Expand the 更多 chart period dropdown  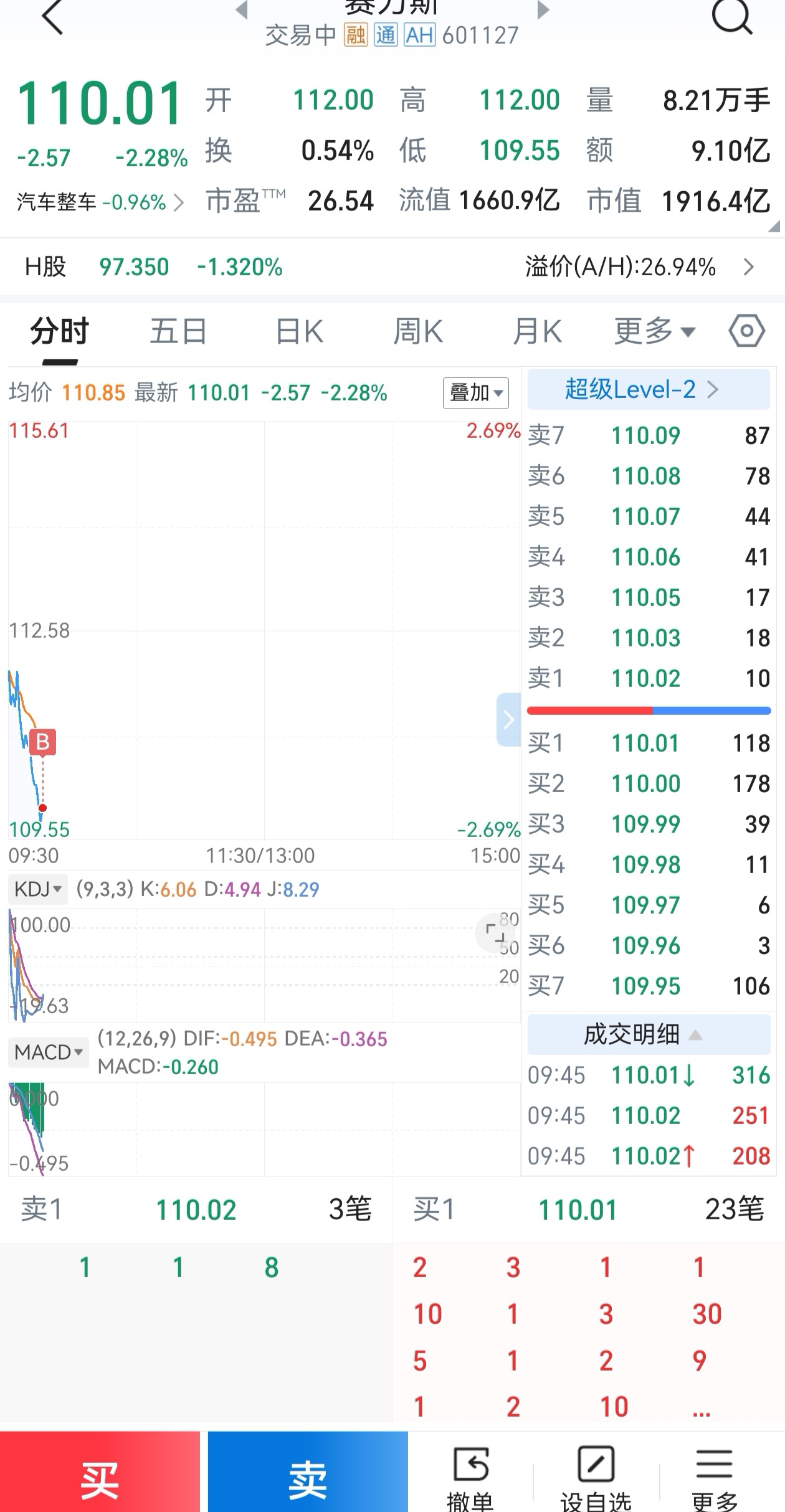pos(654,331)
